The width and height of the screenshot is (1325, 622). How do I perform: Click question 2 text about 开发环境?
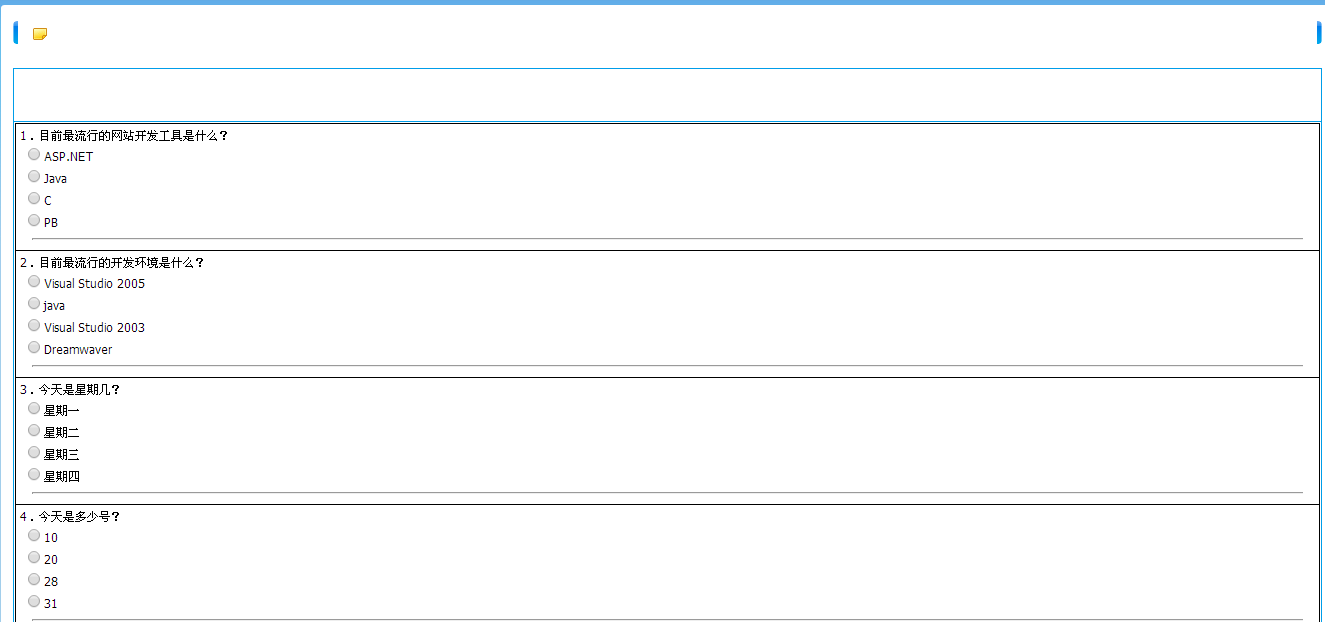(121, 263)
